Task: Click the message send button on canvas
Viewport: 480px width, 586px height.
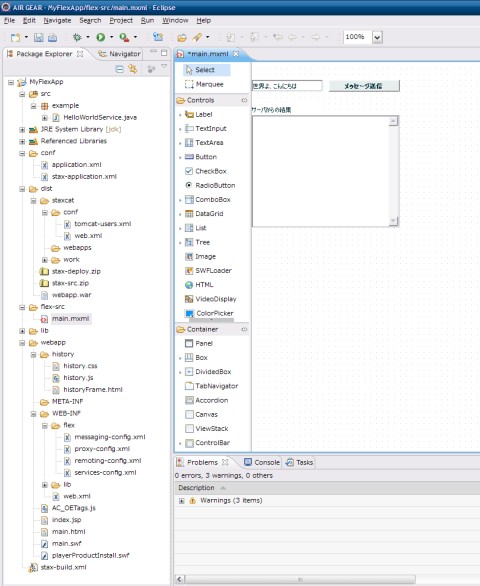Action: (364, 86)
